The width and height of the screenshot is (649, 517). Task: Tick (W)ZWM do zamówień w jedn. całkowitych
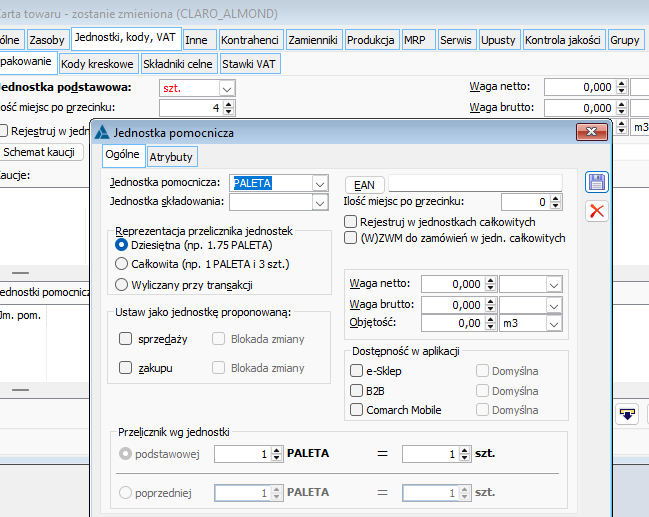click(351, 238)
